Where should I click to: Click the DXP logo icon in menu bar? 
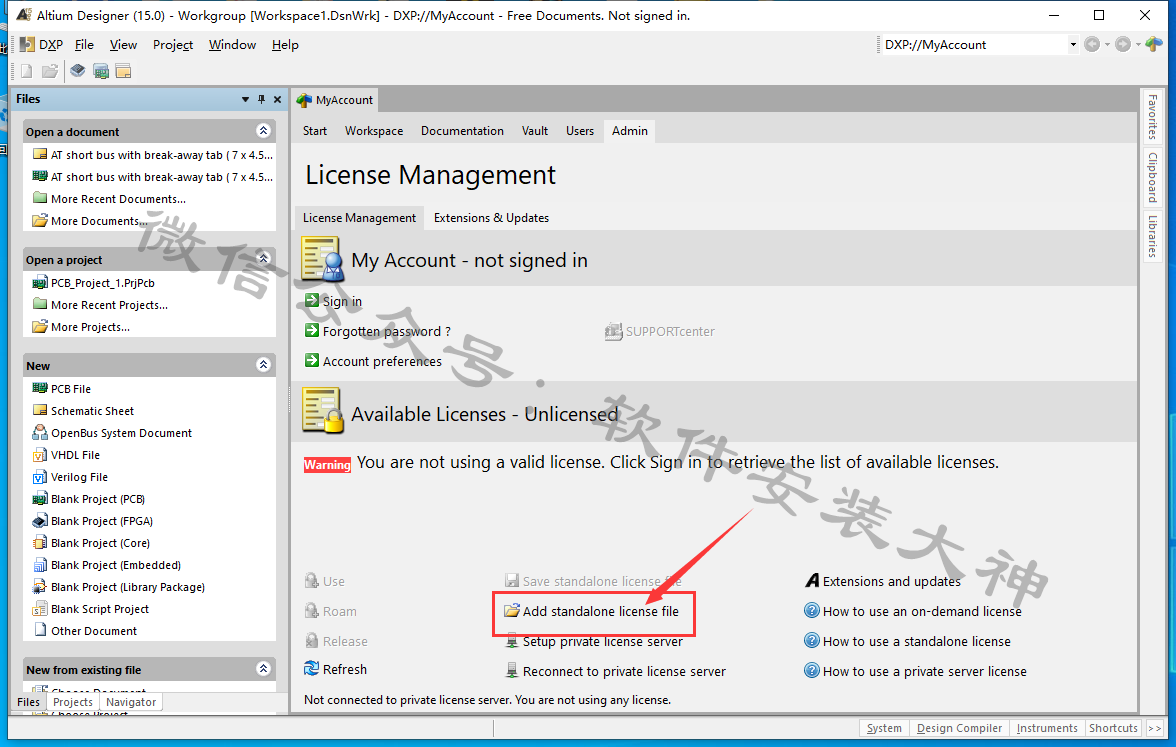pos(27,44)
